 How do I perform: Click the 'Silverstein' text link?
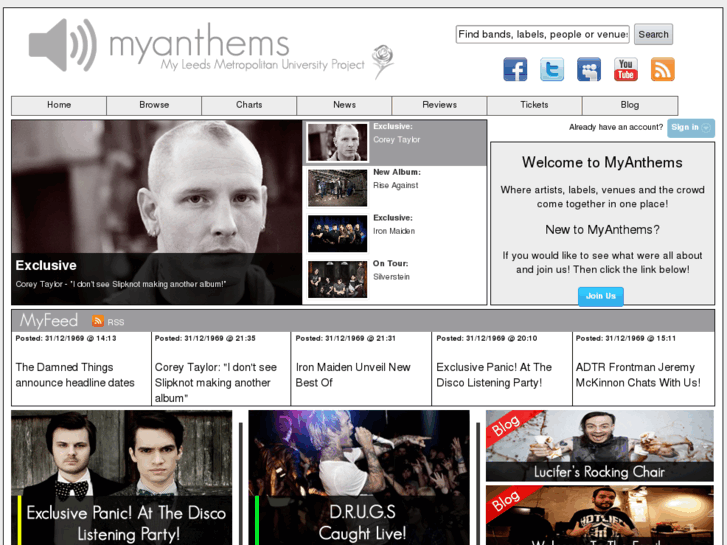coord(391,277)
